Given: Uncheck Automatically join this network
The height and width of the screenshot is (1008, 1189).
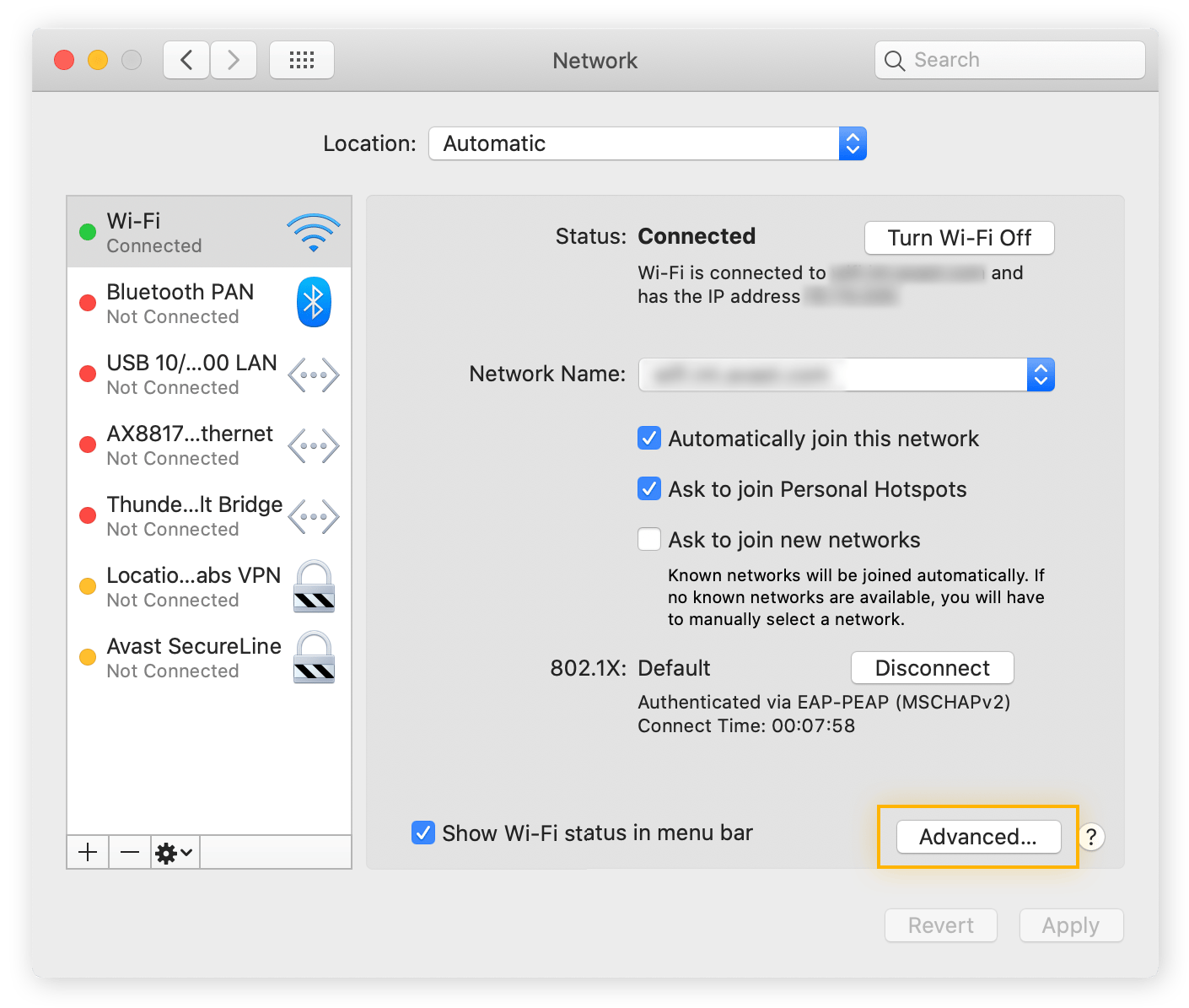Looking at the screenshot, I should [x=648, y=438].
